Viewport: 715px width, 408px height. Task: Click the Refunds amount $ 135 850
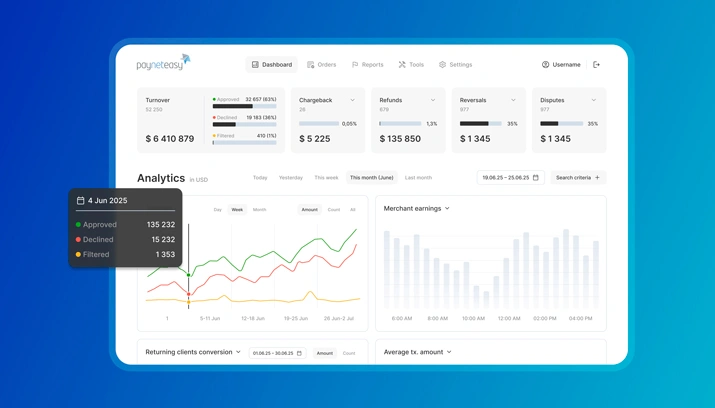[400, 139]
